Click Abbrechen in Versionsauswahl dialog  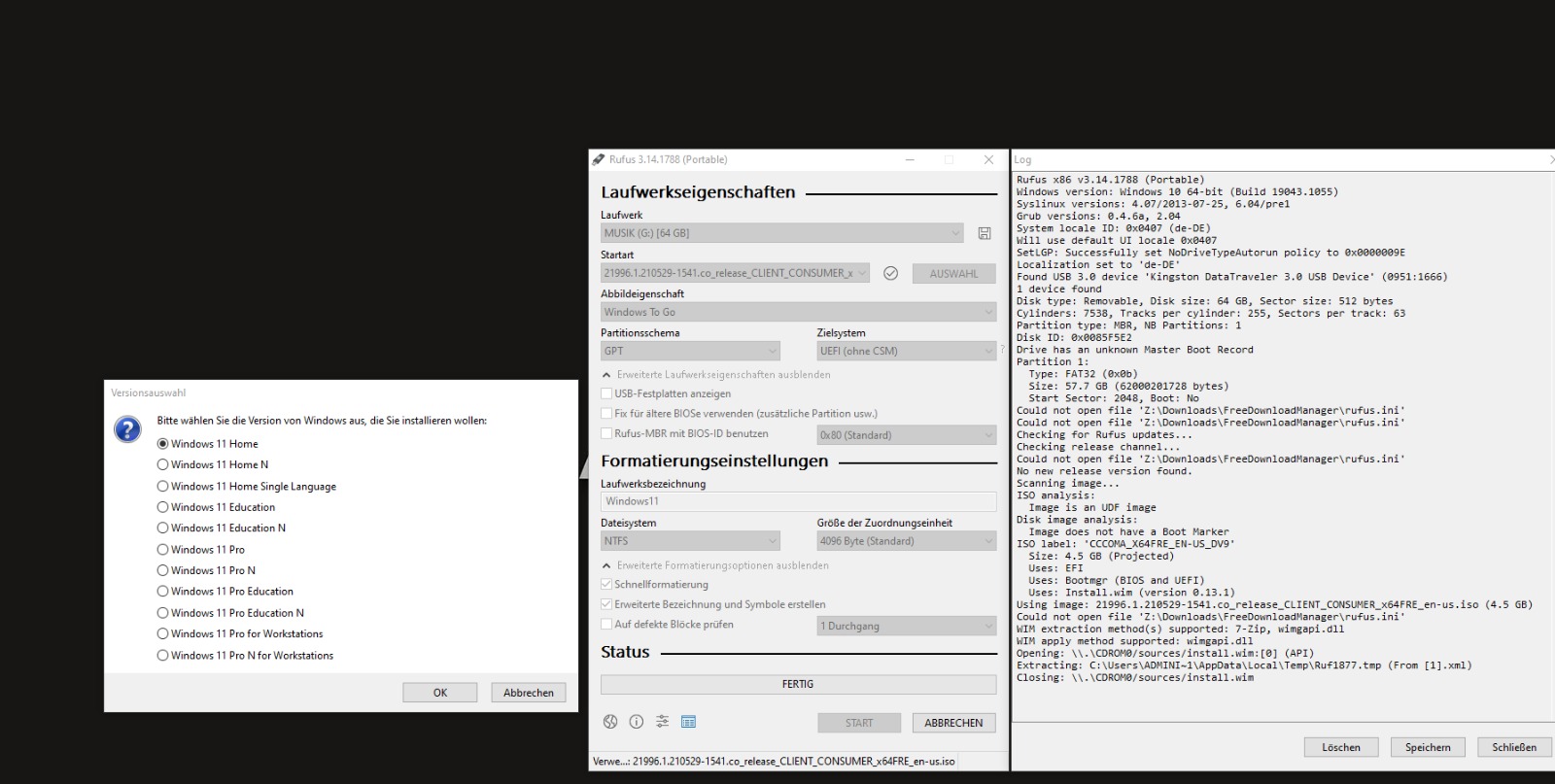pos(529,693)
